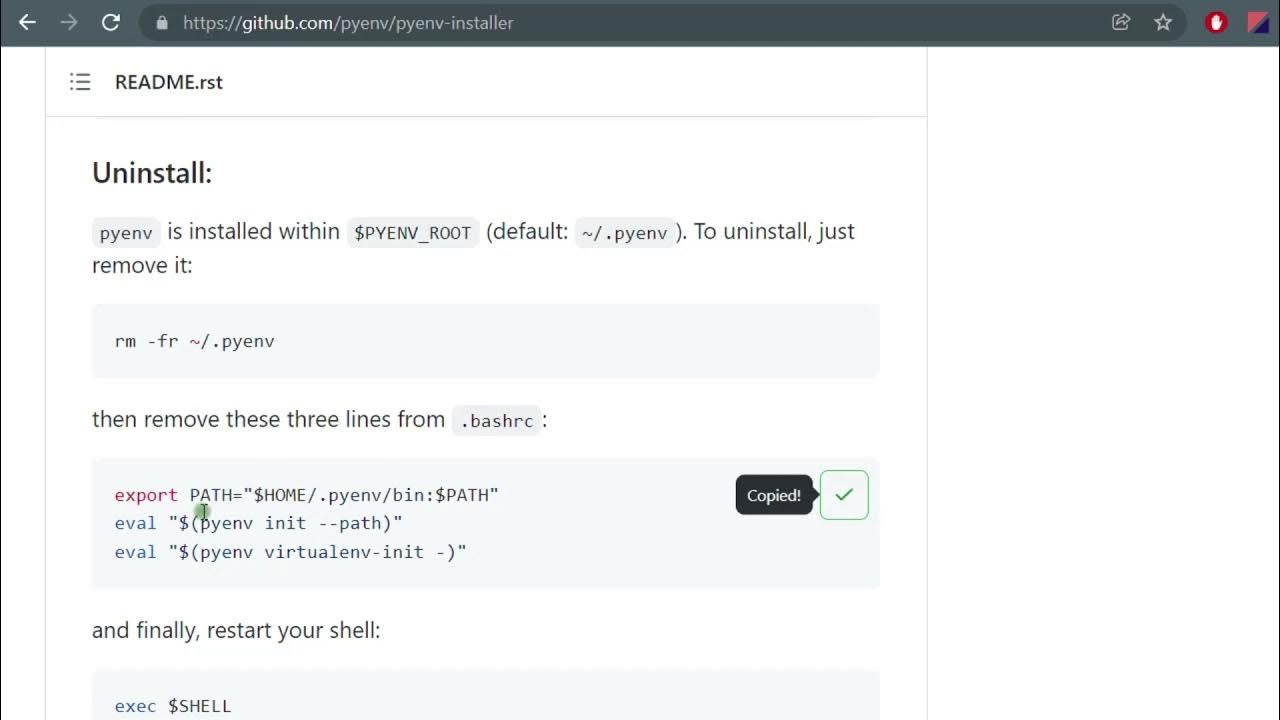Click the export PATH code line
This screenshot has height=720, width=1280.
pos(307,495)
